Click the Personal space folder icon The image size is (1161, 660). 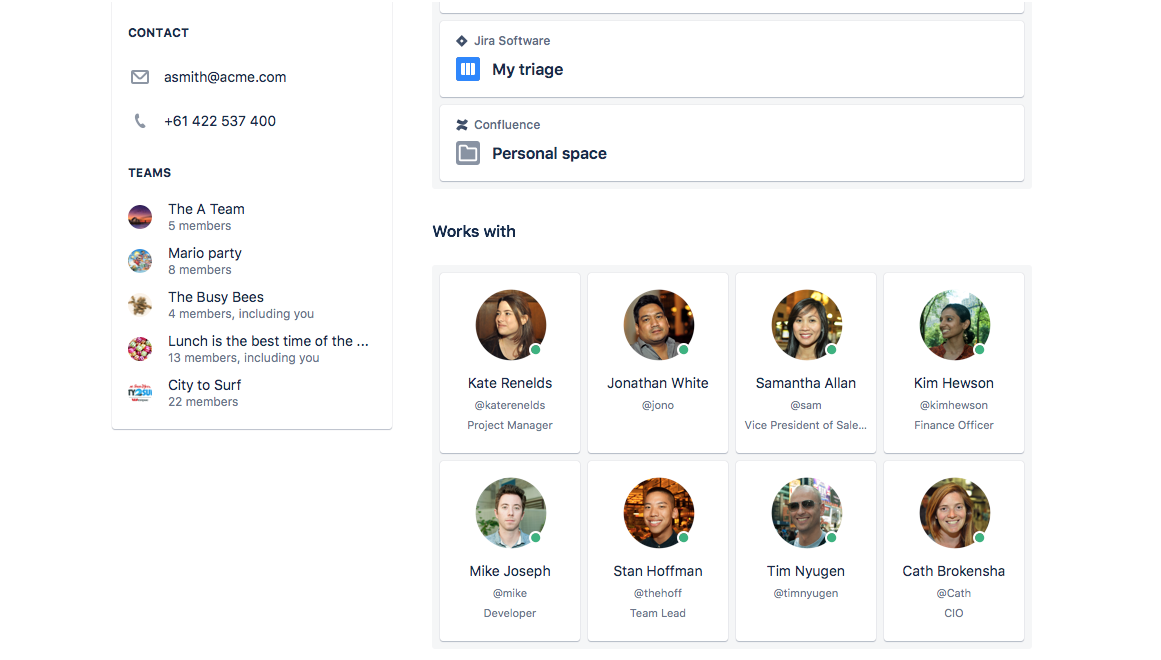tap(468, 153)
